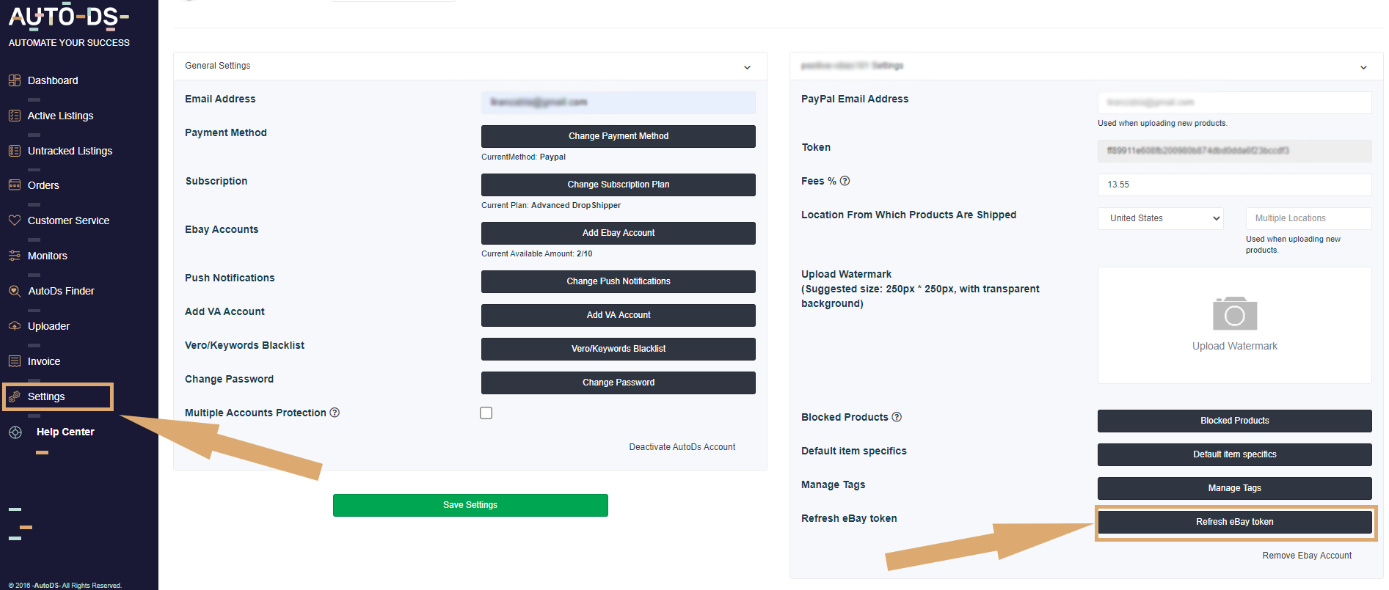Open the United States location dropdown
This screenshot has width=1389, height=590.
[1161, 218]
